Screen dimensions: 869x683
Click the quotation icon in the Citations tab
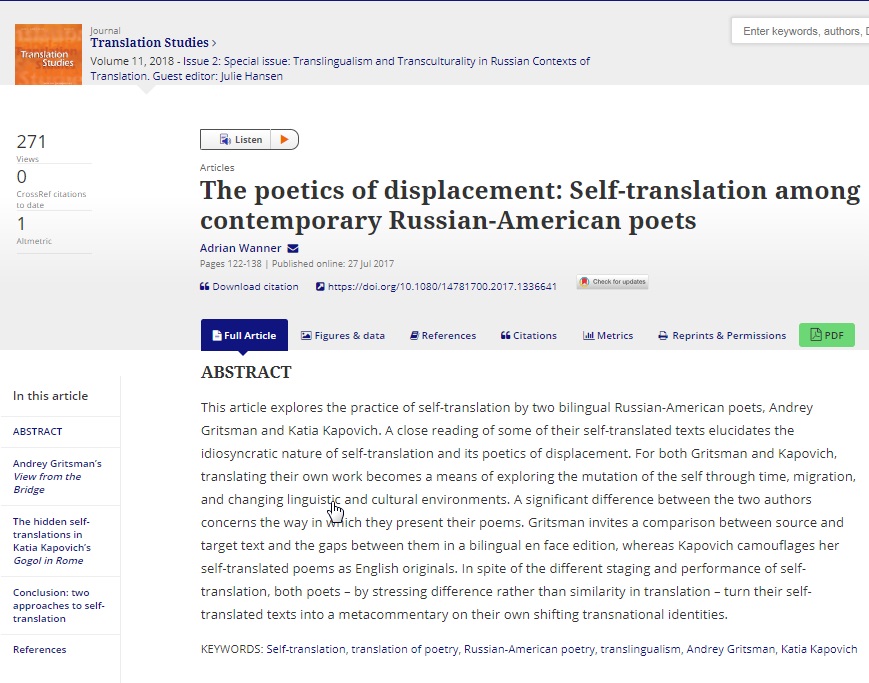(505, 335)
